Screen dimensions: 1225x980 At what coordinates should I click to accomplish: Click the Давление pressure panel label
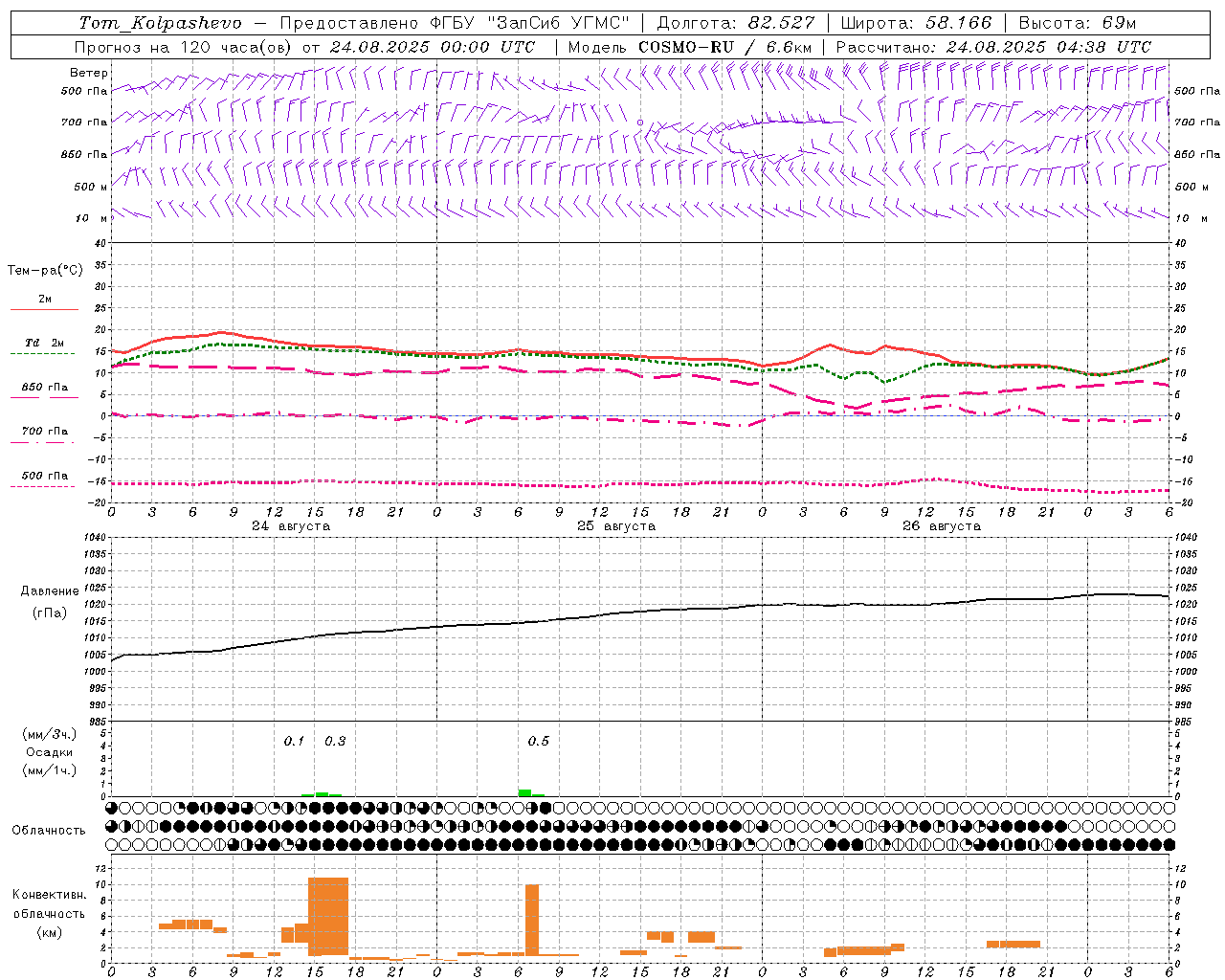tap(48, 591)
